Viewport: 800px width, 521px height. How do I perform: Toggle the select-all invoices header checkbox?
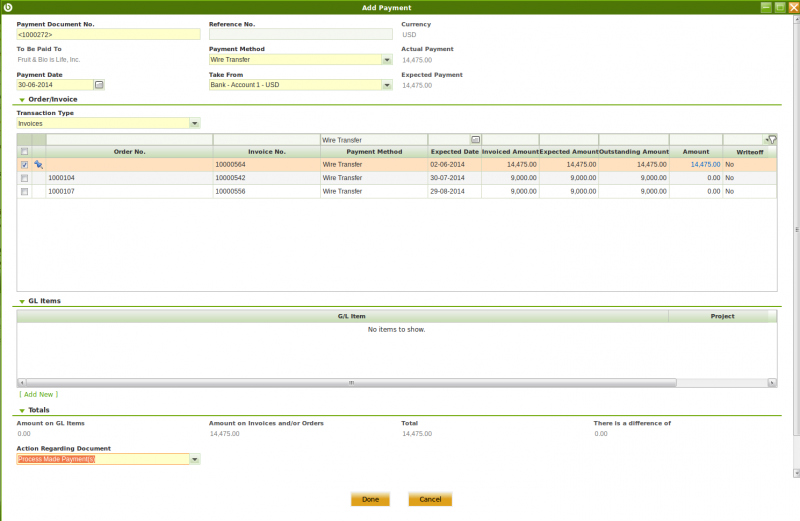pyautogui.click(x=24, y=152)
